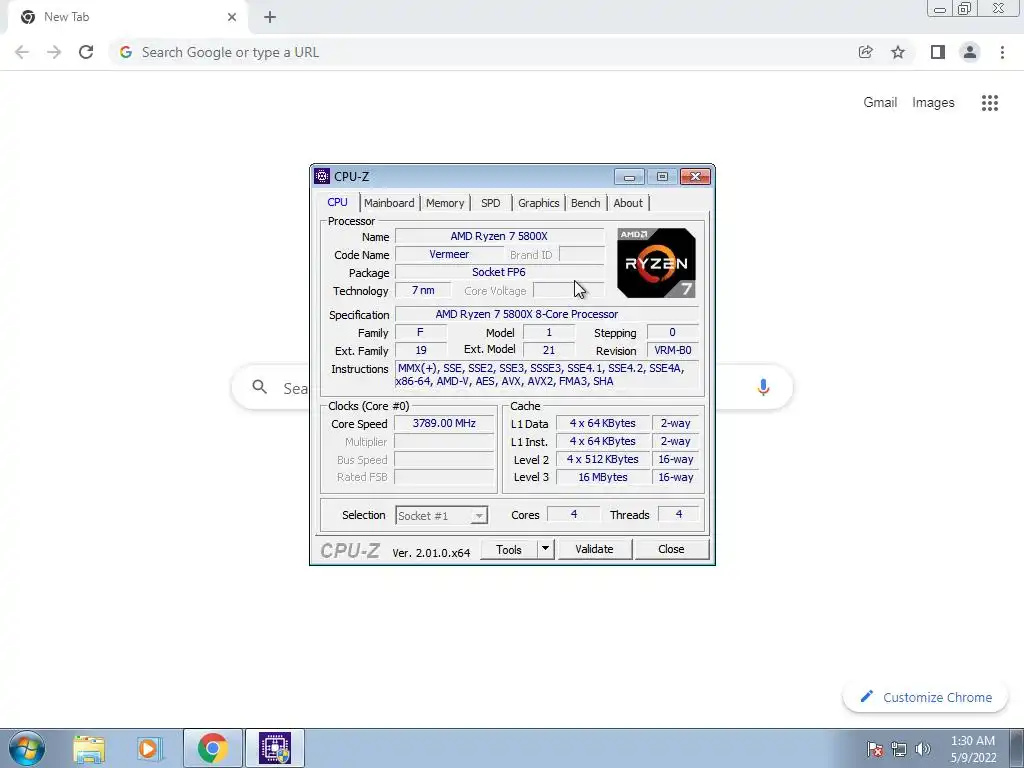1024x768 pixels.
Task: Click the Tools button
Action: (x=509, y=549)
